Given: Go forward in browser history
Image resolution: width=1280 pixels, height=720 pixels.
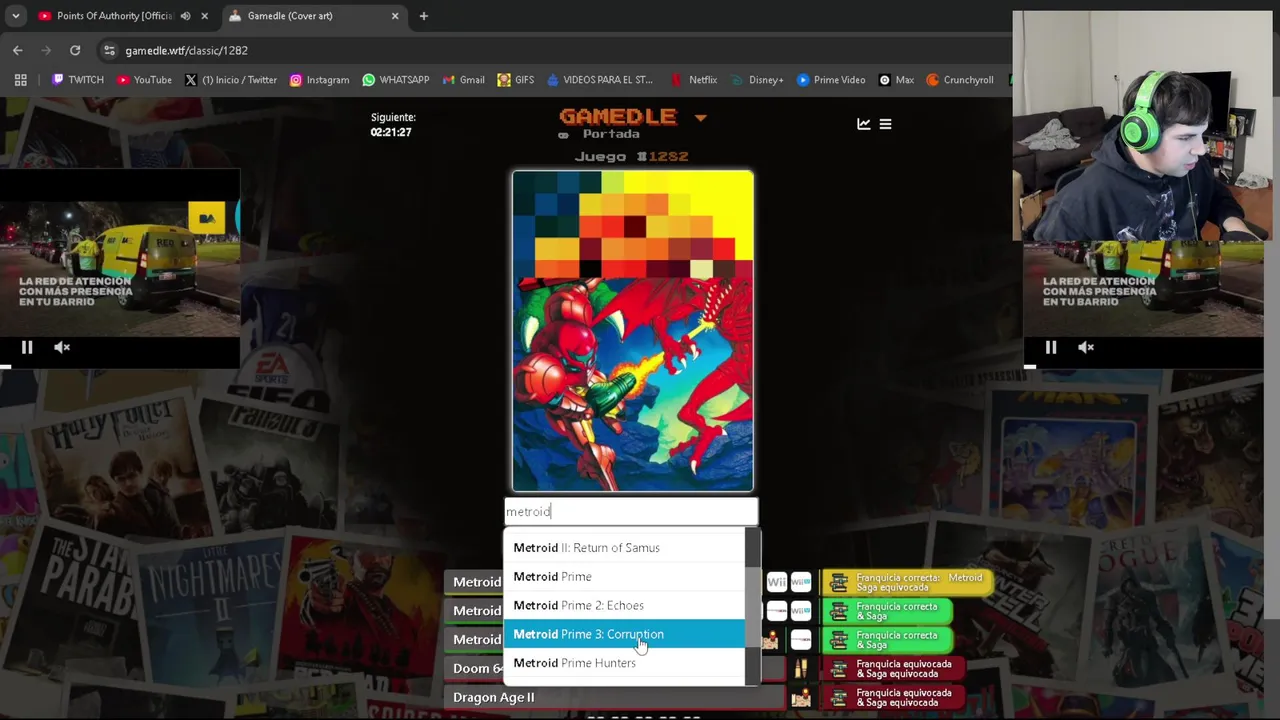Looking at the screenshot, I should click(46, 50).
